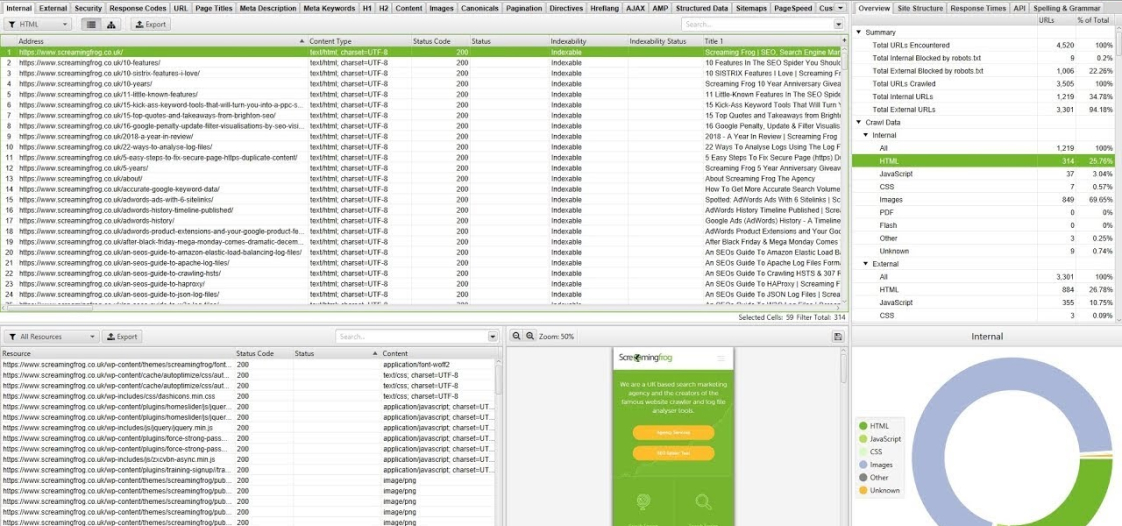This screenshot has height=526, width=1122.
Task: Save the rendered page screenshot icon
Action: 838,336
